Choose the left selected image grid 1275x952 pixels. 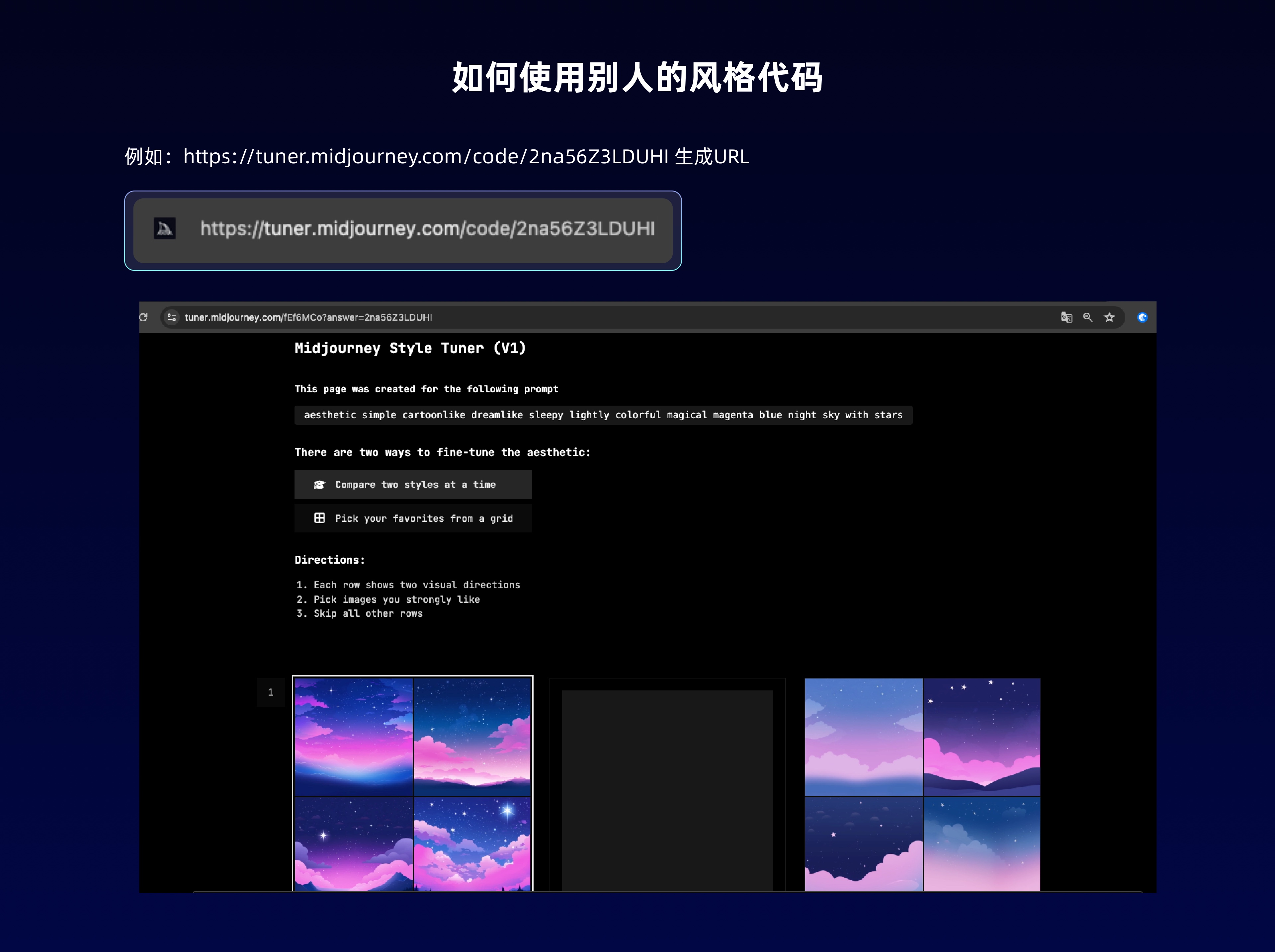413,784
